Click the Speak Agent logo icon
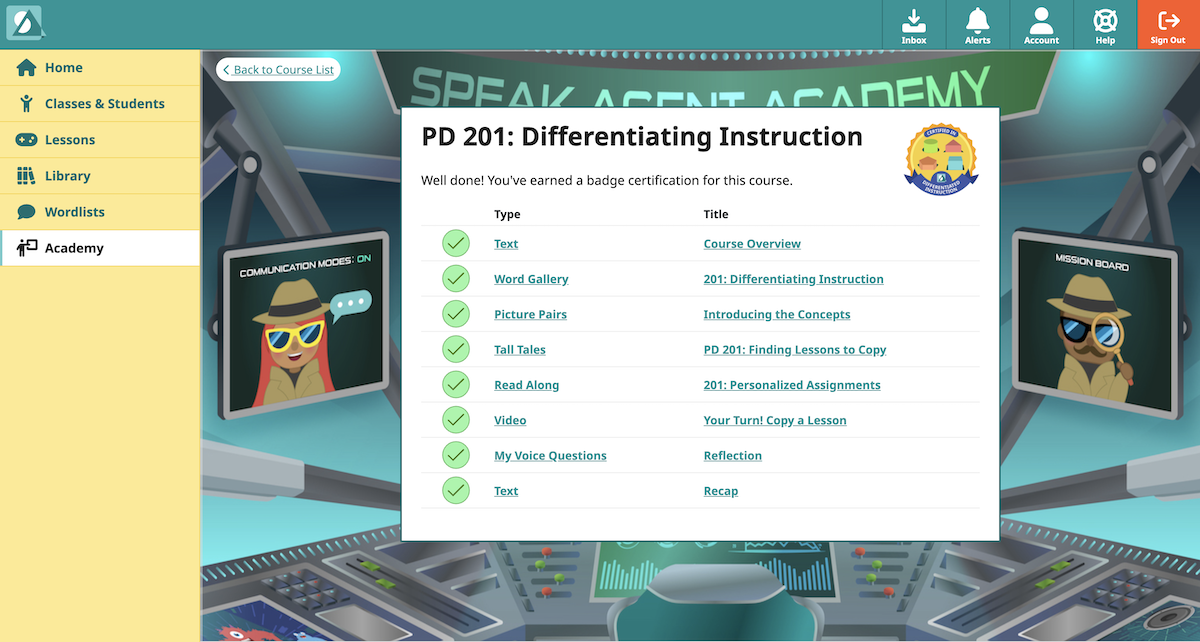 [24, 23]
